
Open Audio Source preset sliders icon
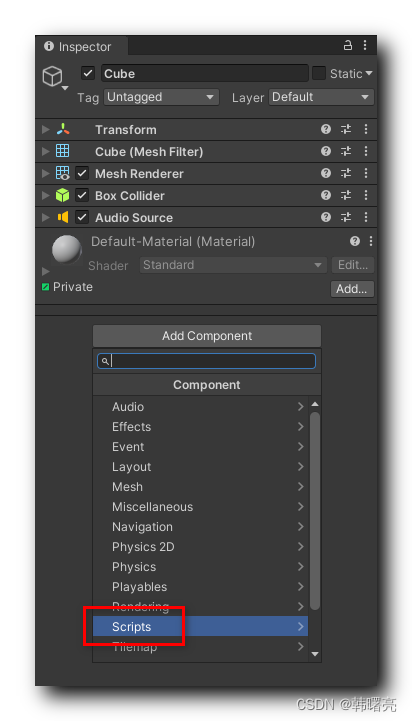(346, 217)
